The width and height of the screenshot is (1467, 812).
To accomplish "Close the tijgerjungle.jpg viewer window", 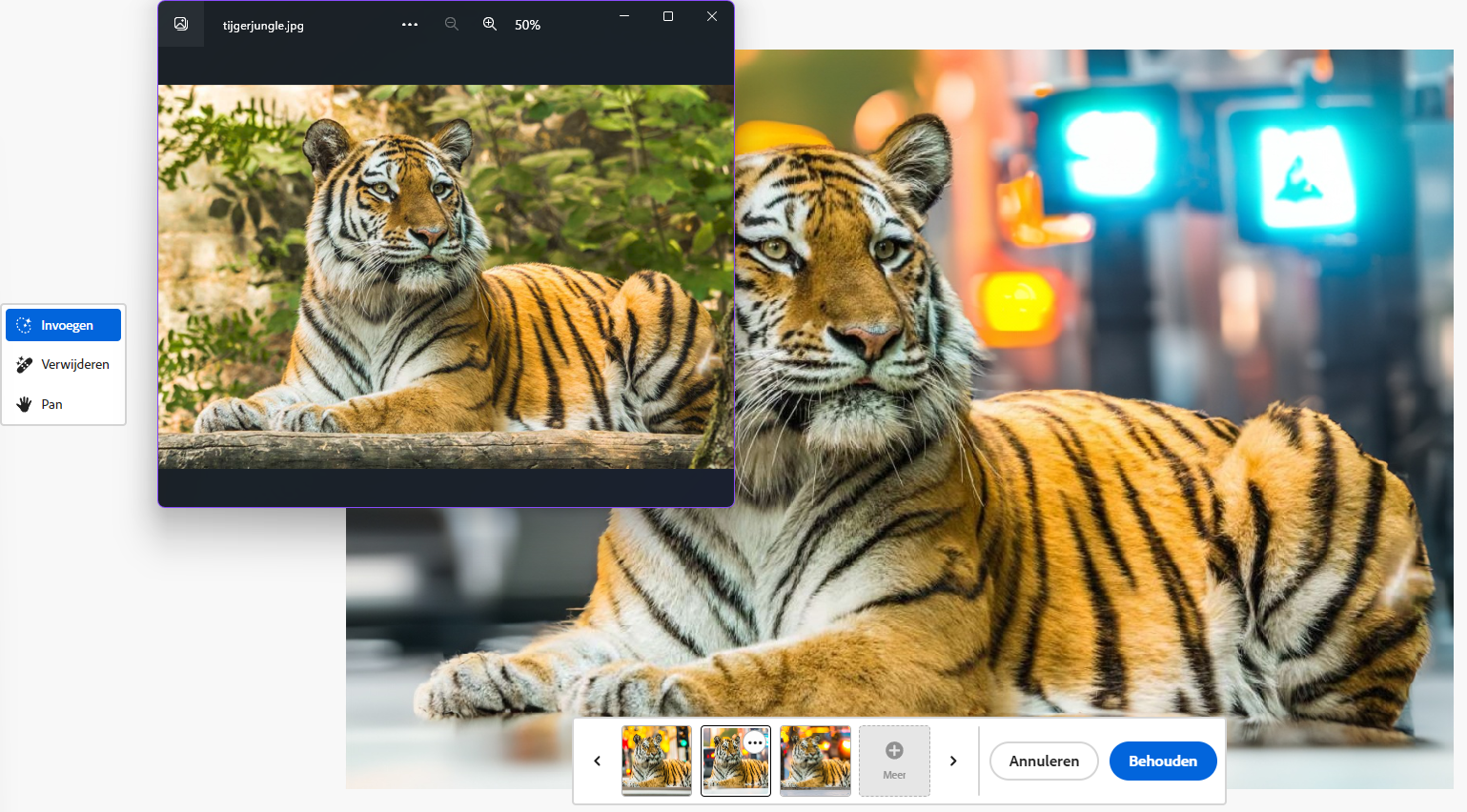I will [x=712, y=16].
